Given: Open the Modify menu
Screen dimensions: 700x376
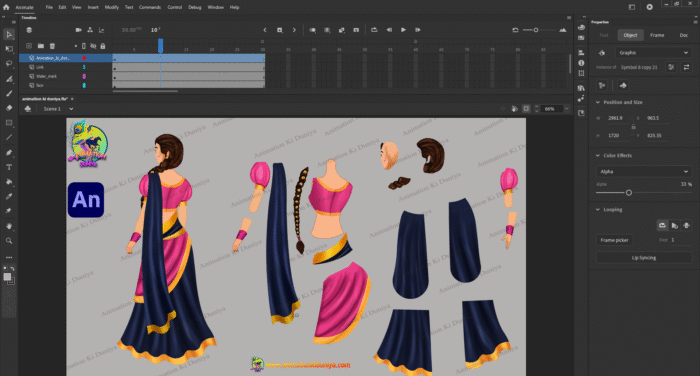Looking at the screenshot, I should coord(112,7).
